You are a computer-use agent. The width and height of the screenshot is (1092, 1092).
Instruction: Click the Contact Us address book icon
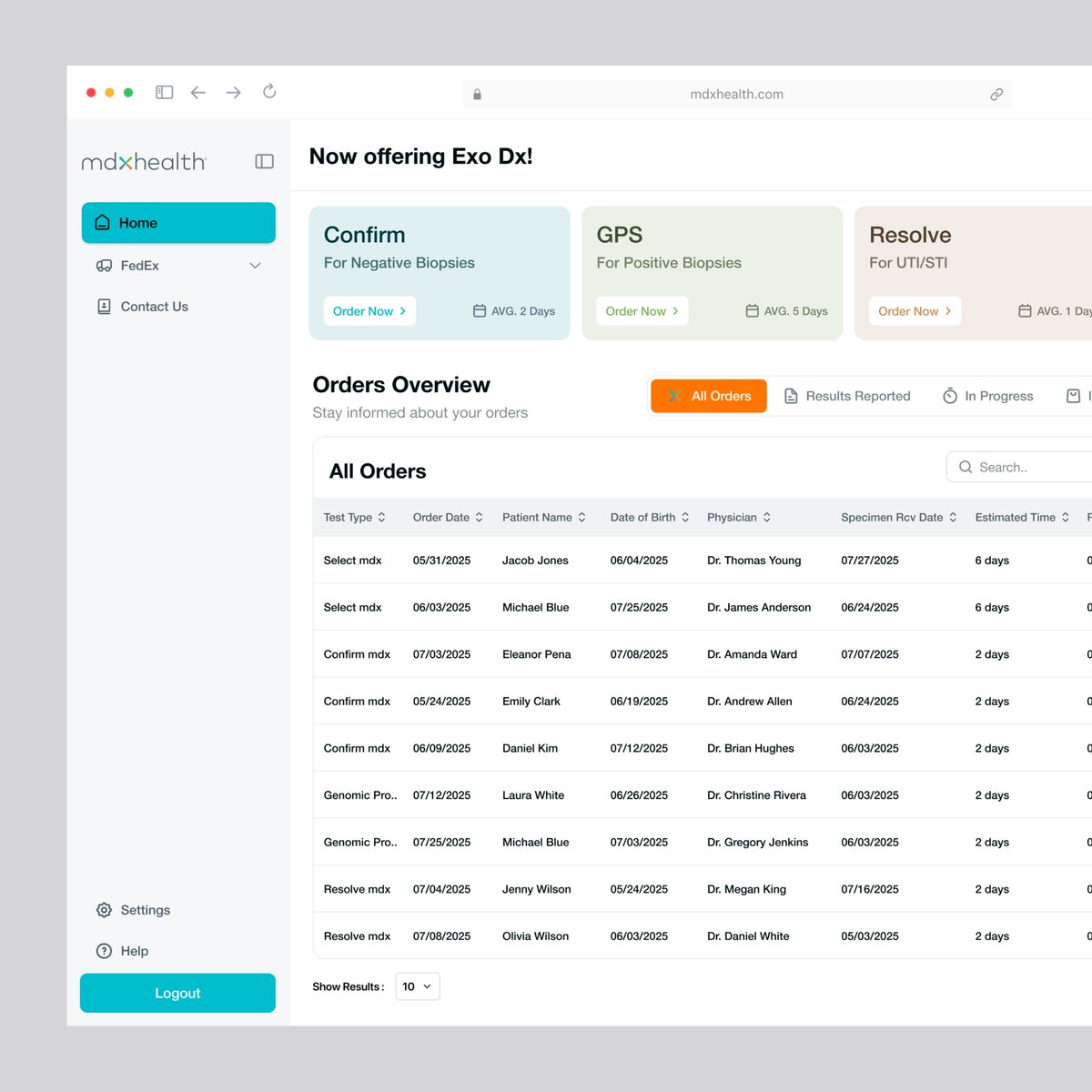click(104, 307)
